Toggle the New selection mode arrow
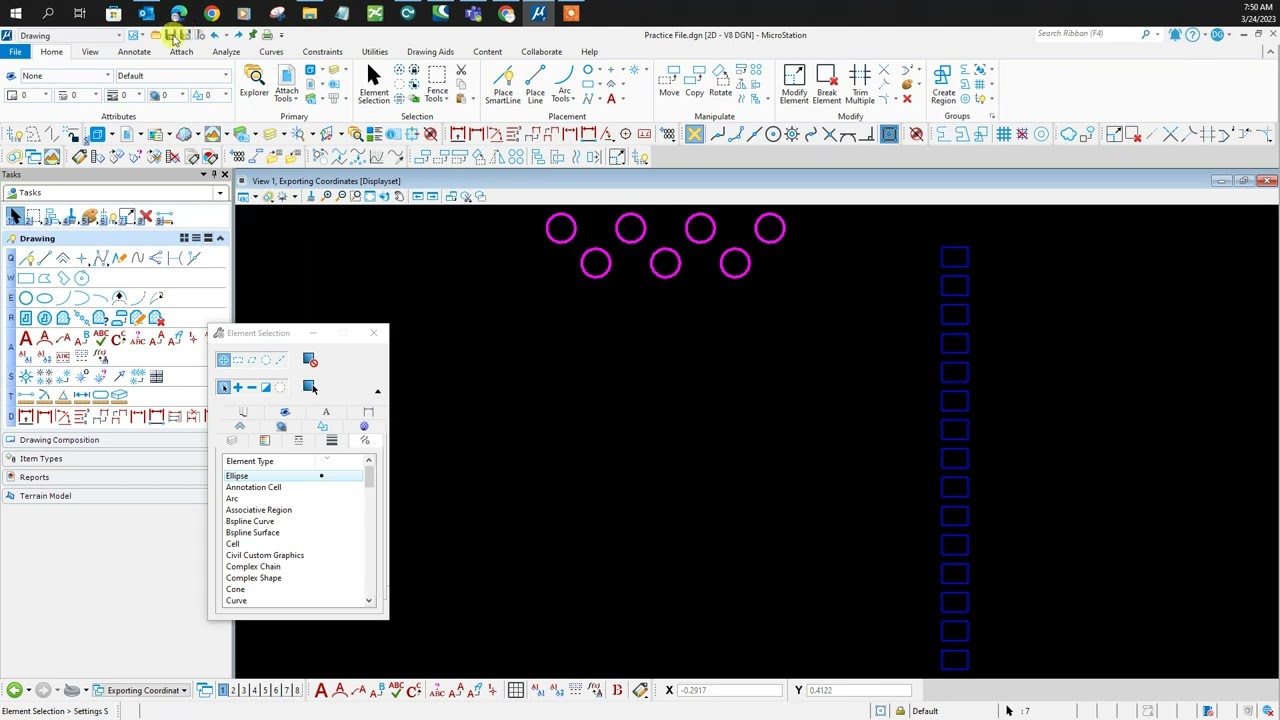 pos(224,387)
